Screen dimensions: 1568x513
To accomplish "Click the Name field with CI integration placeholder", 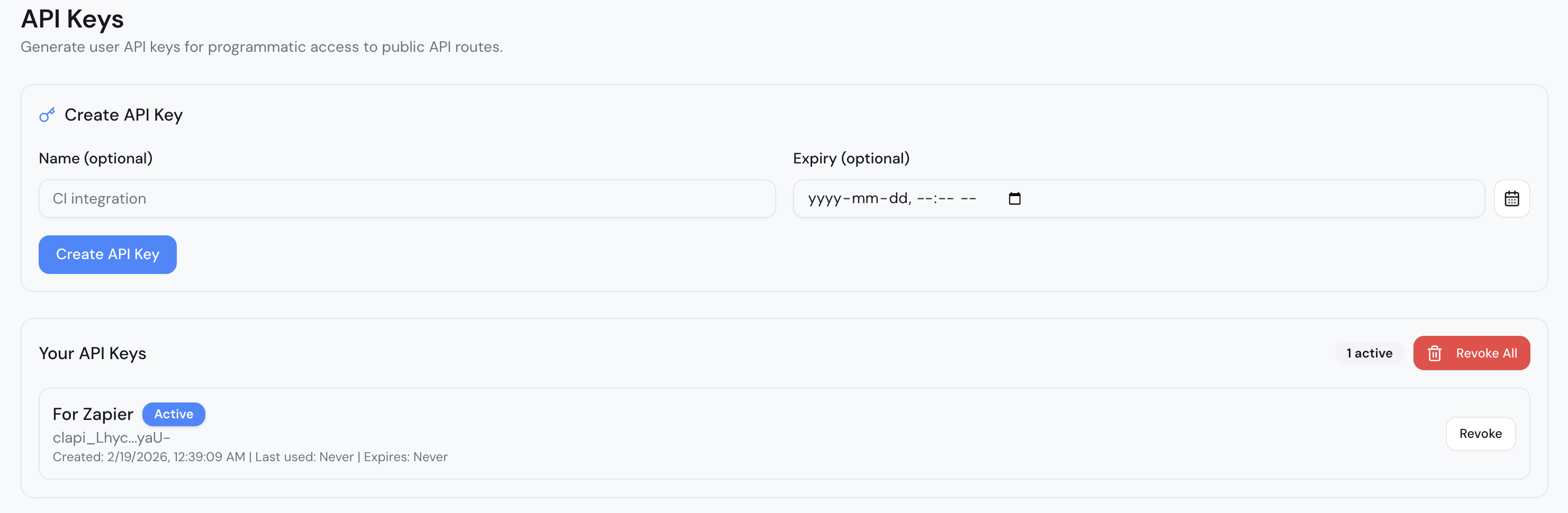I will point(407,198).
